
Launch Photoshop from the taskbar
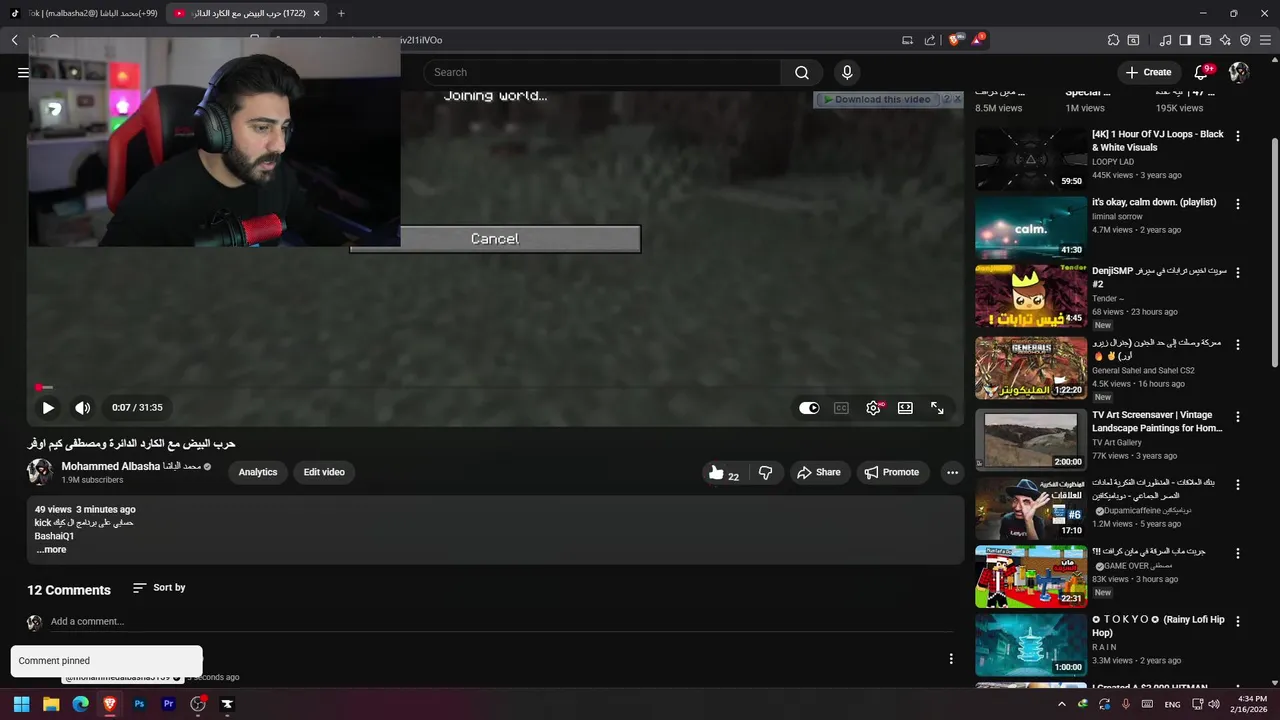[139, 704]
